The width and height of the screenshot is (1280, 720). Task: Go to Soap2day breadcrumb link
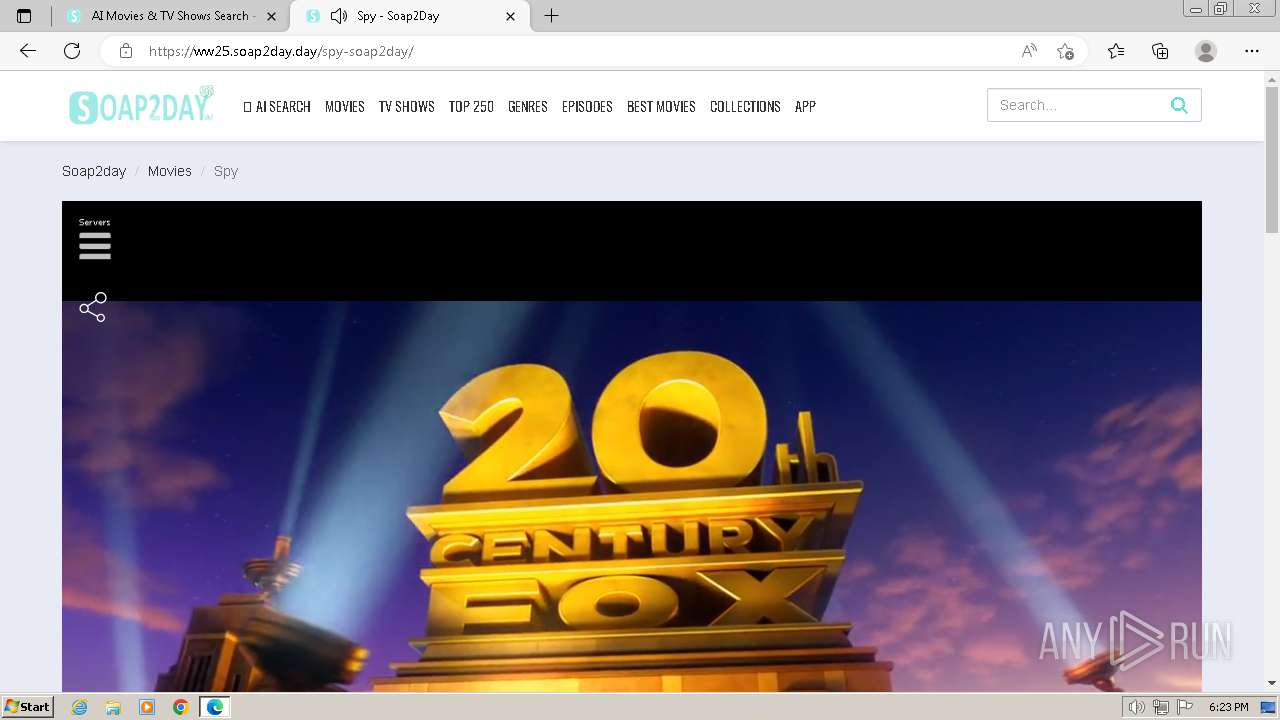click(94, 171)
